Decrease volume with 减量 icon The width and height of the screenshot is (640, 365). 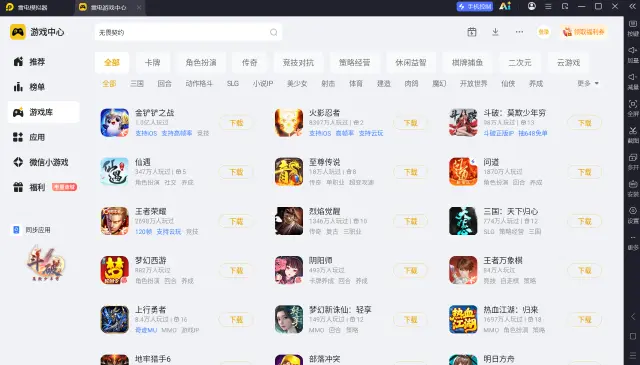(633, 81)
